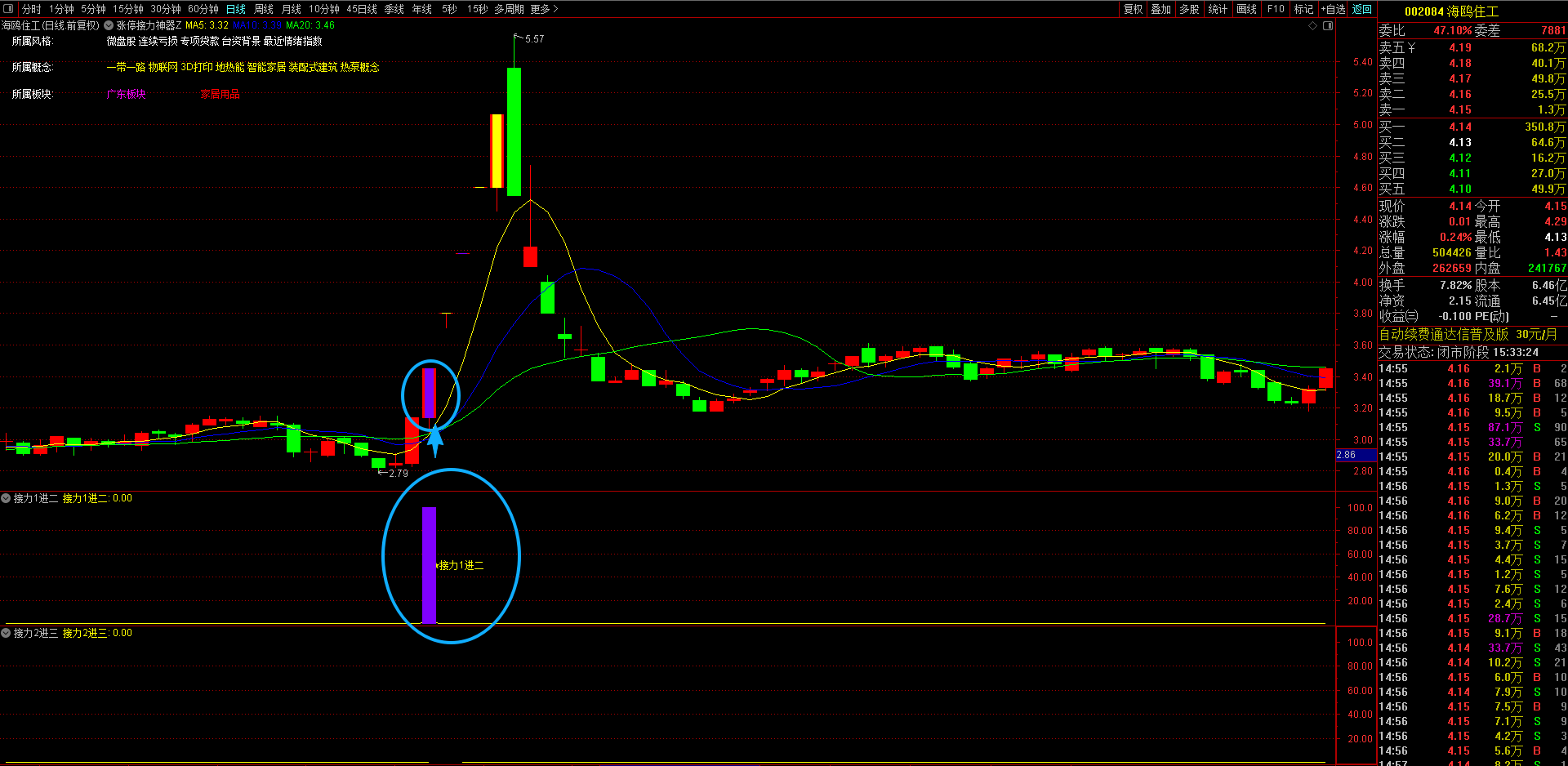Open F10 company info
Image resolution: width=1568 pixels, height=766 pixels.
[x=1276, y=9]
